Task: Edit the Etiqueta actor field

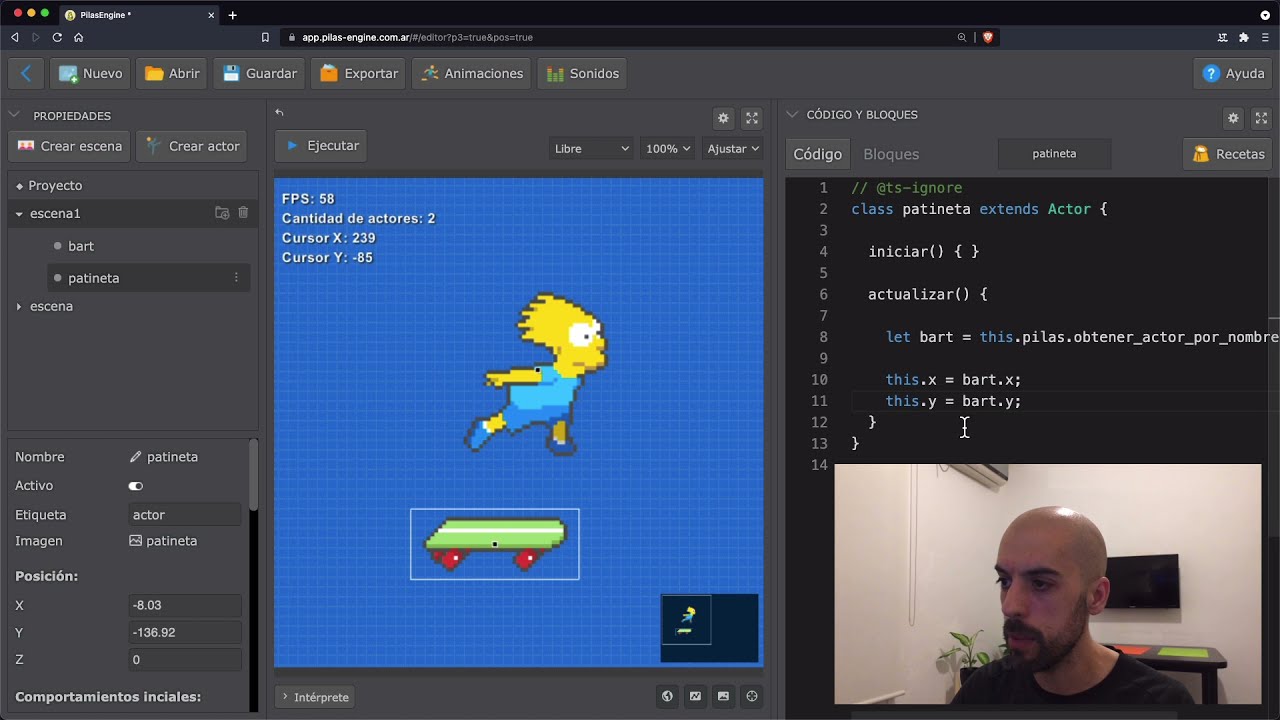Action: click(185, 515)
